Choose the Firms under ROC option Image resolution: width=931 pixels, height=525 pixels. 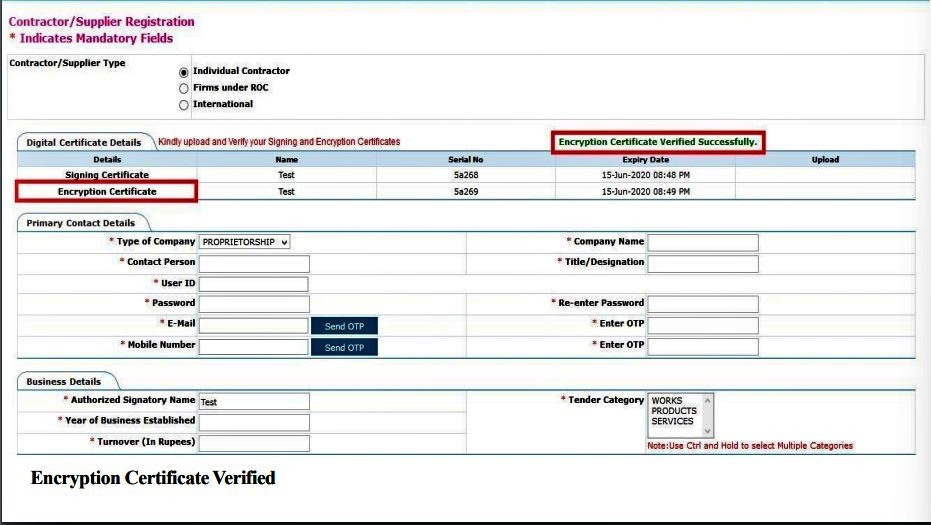point(183,88)
